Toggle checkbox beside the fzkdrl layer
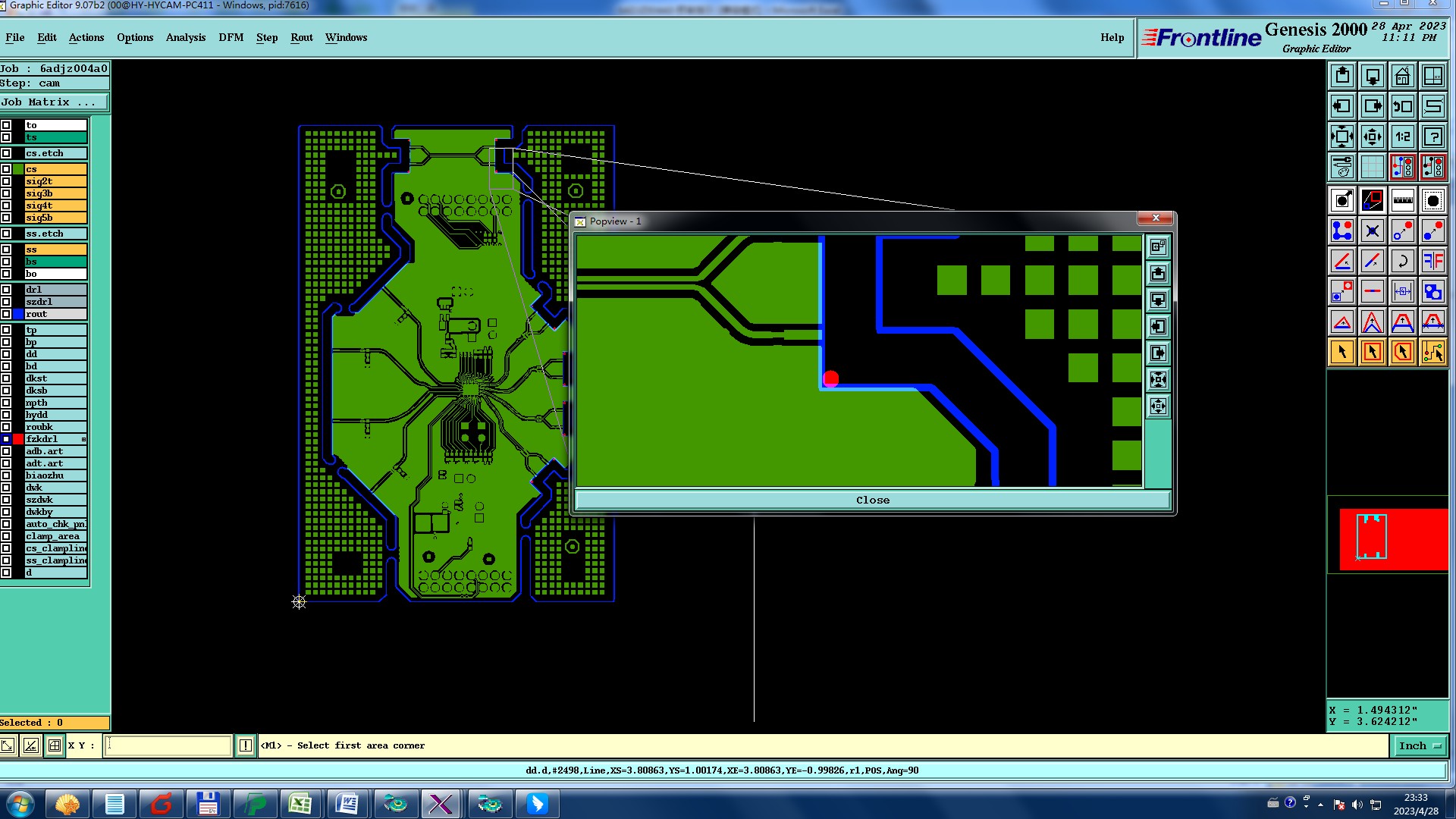Viewport: 1456px width, 819px height. pos(6,439)
